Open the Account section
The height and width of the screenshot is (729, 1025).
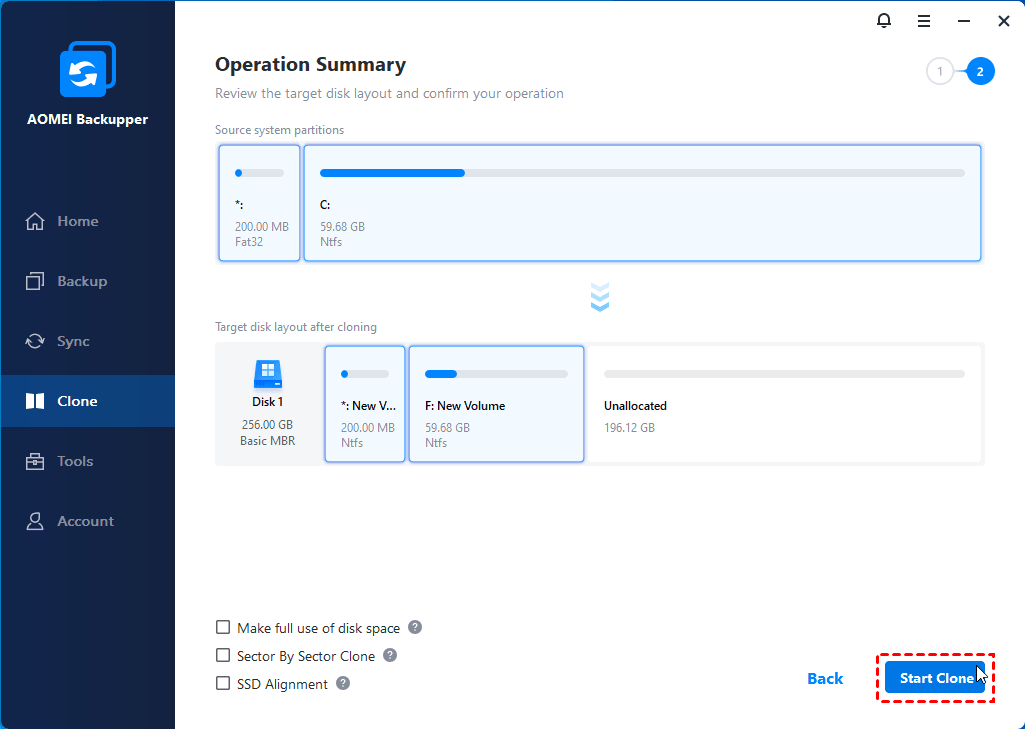pyautogui.click(x=88, y=521)
